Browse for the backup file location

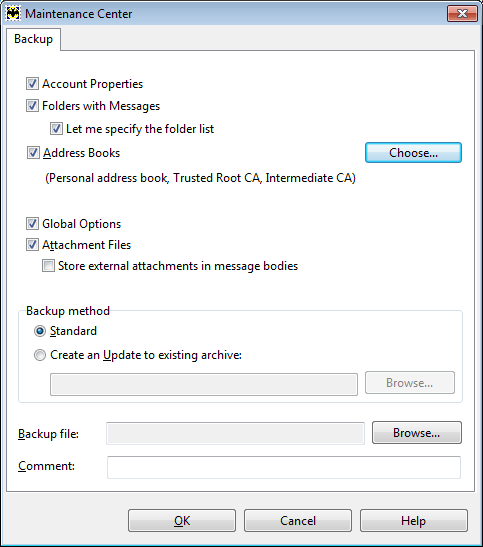[417, 433]
